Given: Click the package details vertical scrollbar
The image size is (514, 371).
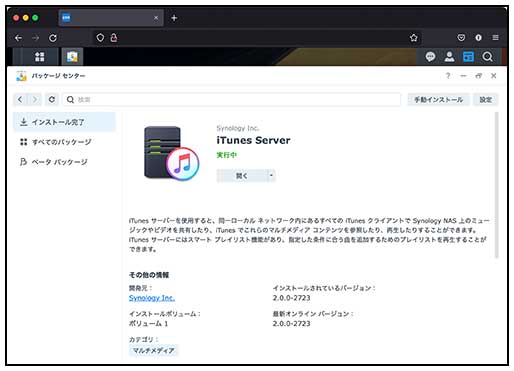Looking at the screenshot, I should pos(496,185).
